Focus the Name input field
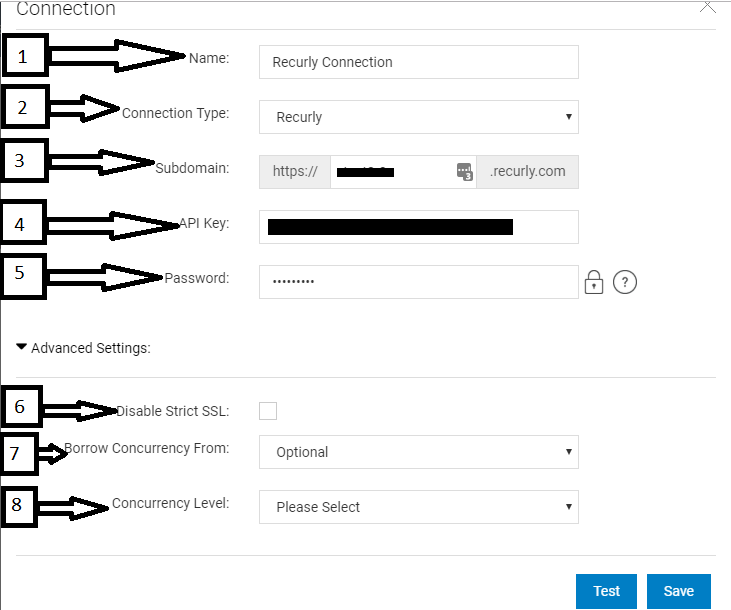This screenshot has width=731, height=610. click(x=419, y=62)
